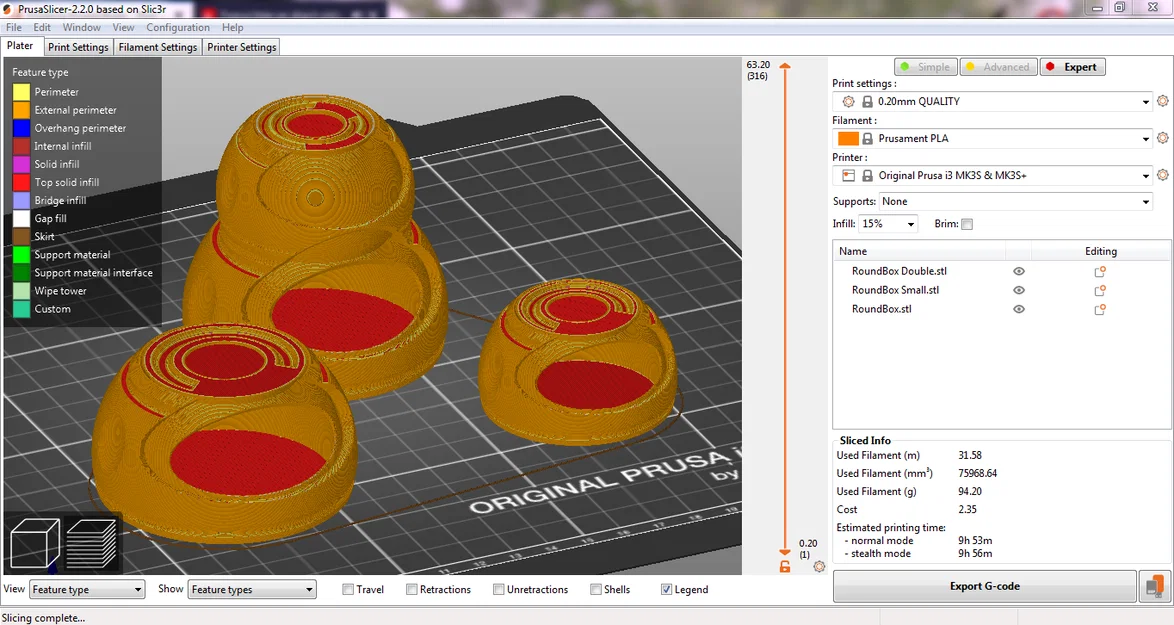Screen dimensions: 1174x625
Task: Open Filament settings gear icon
Action: 1162,138
